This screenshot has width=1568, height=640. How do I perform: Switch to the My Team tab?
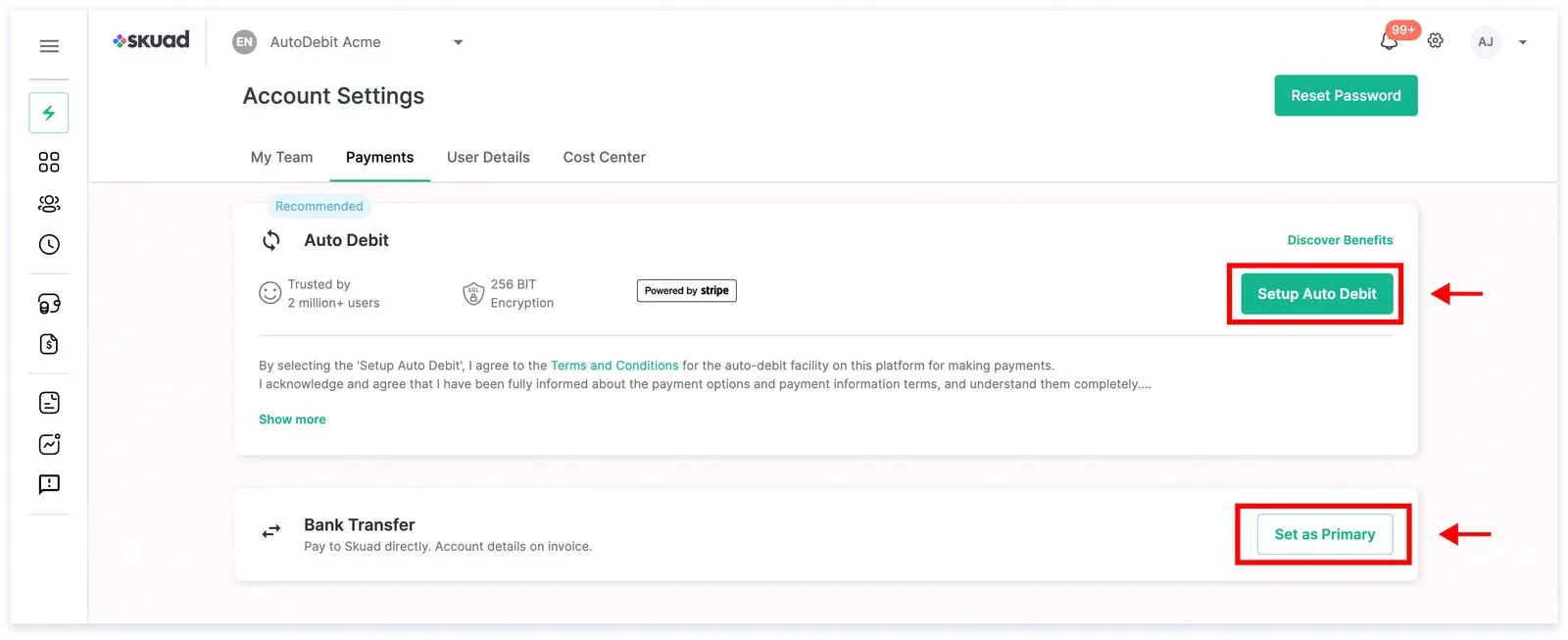282,157
